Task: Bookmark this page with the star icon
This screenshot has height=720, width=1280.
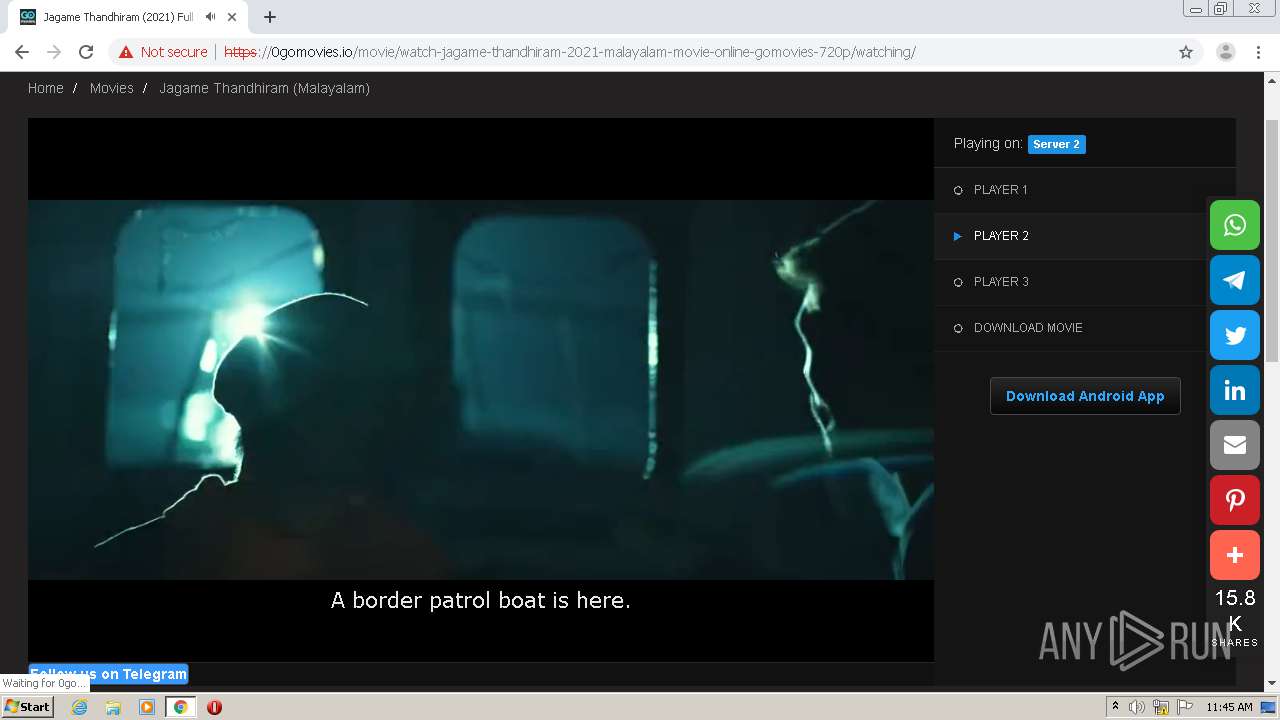Action: (1186, 52)
